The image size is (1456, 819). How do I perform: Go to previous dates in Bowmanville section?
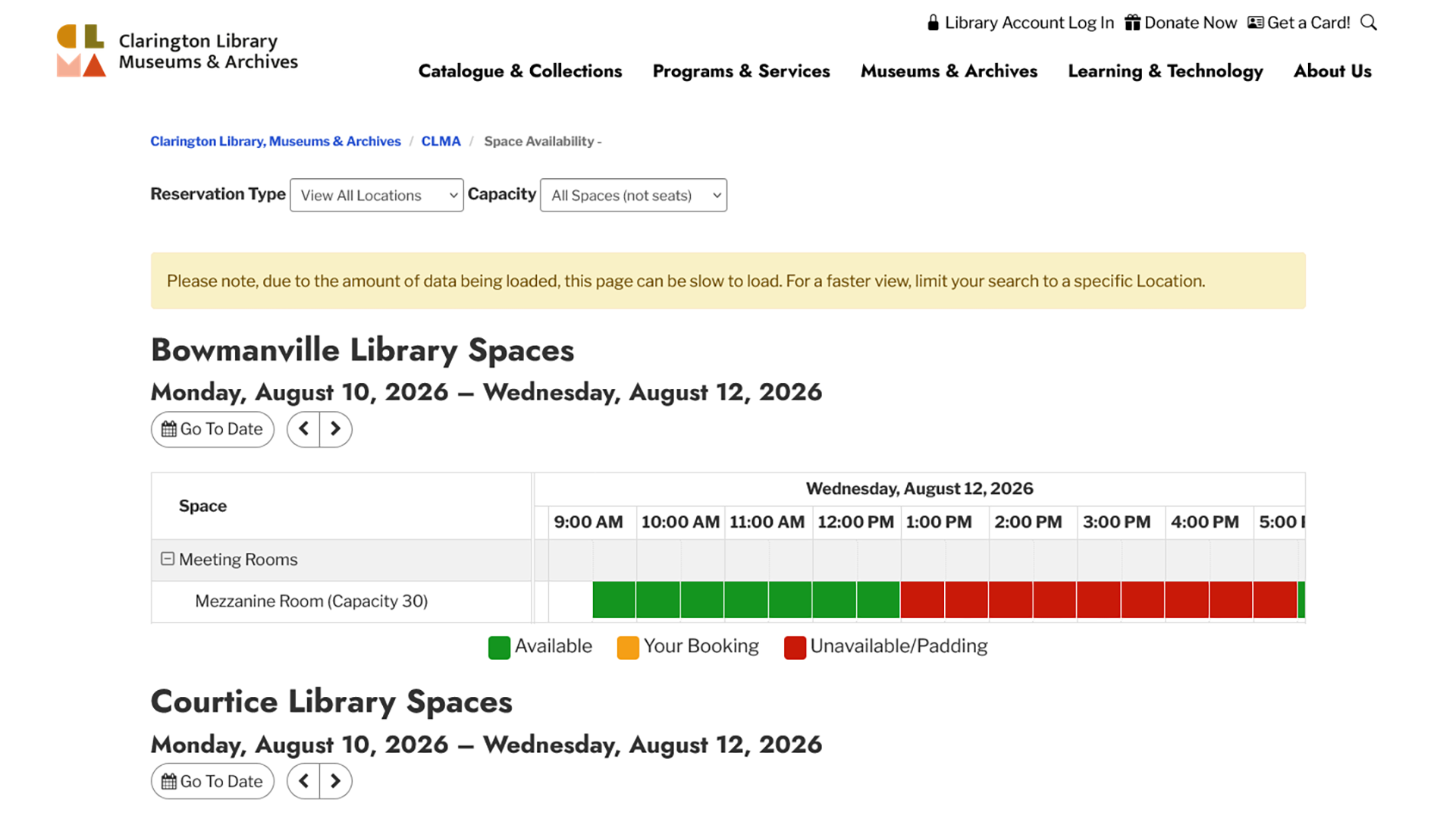coord(303,429)
